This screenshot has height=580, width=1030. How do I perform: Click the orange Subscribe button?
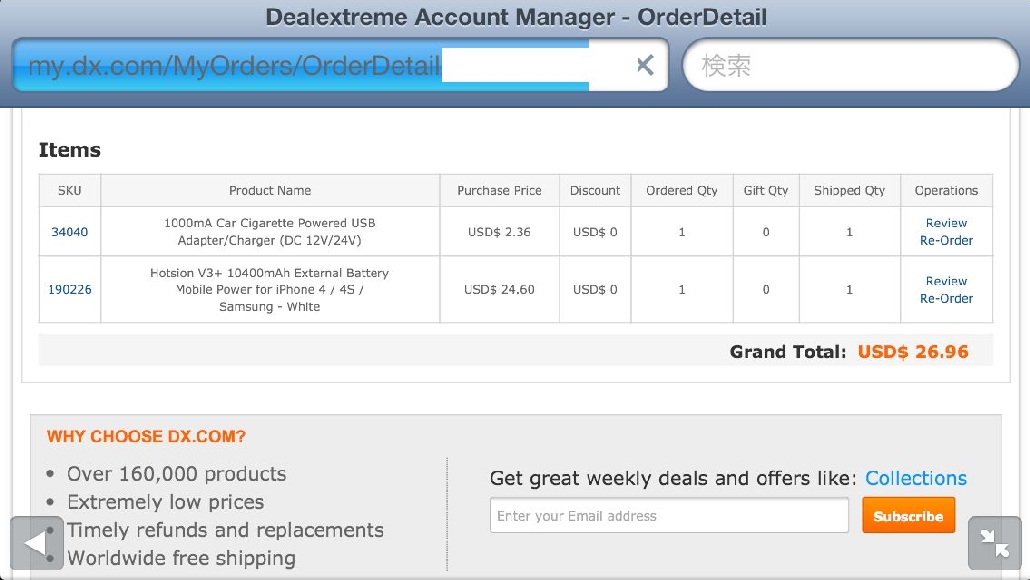[908, 516]
